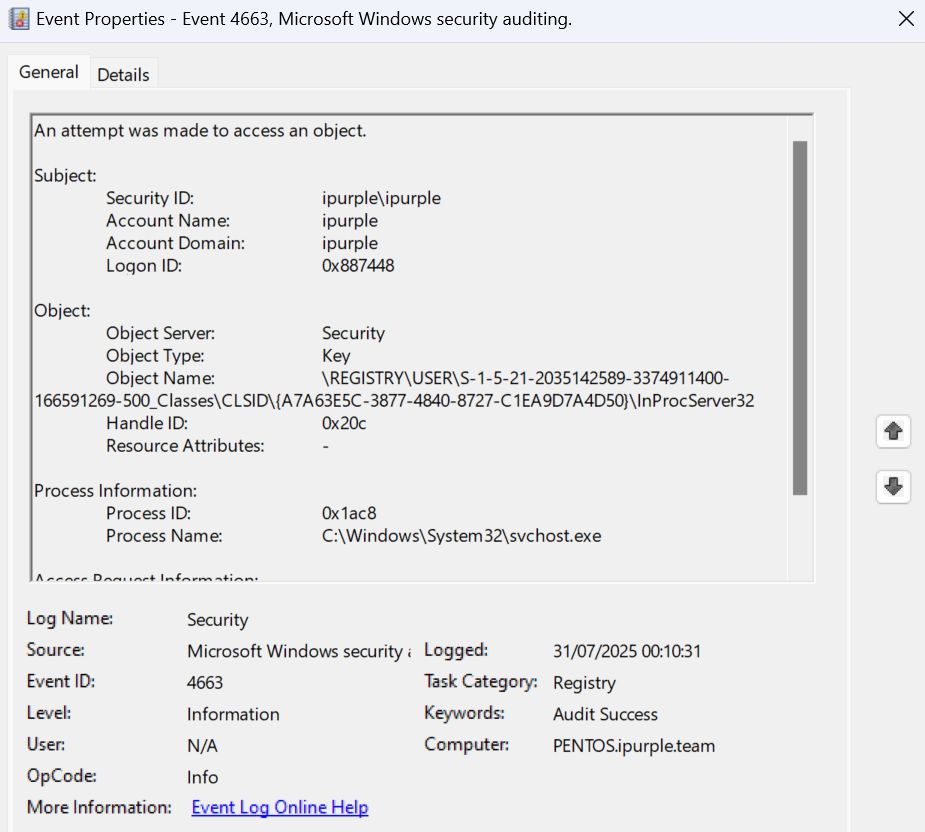Show the previous event with up arrow
The height and width of the screenshot is (832, 925).
point(893,432)
